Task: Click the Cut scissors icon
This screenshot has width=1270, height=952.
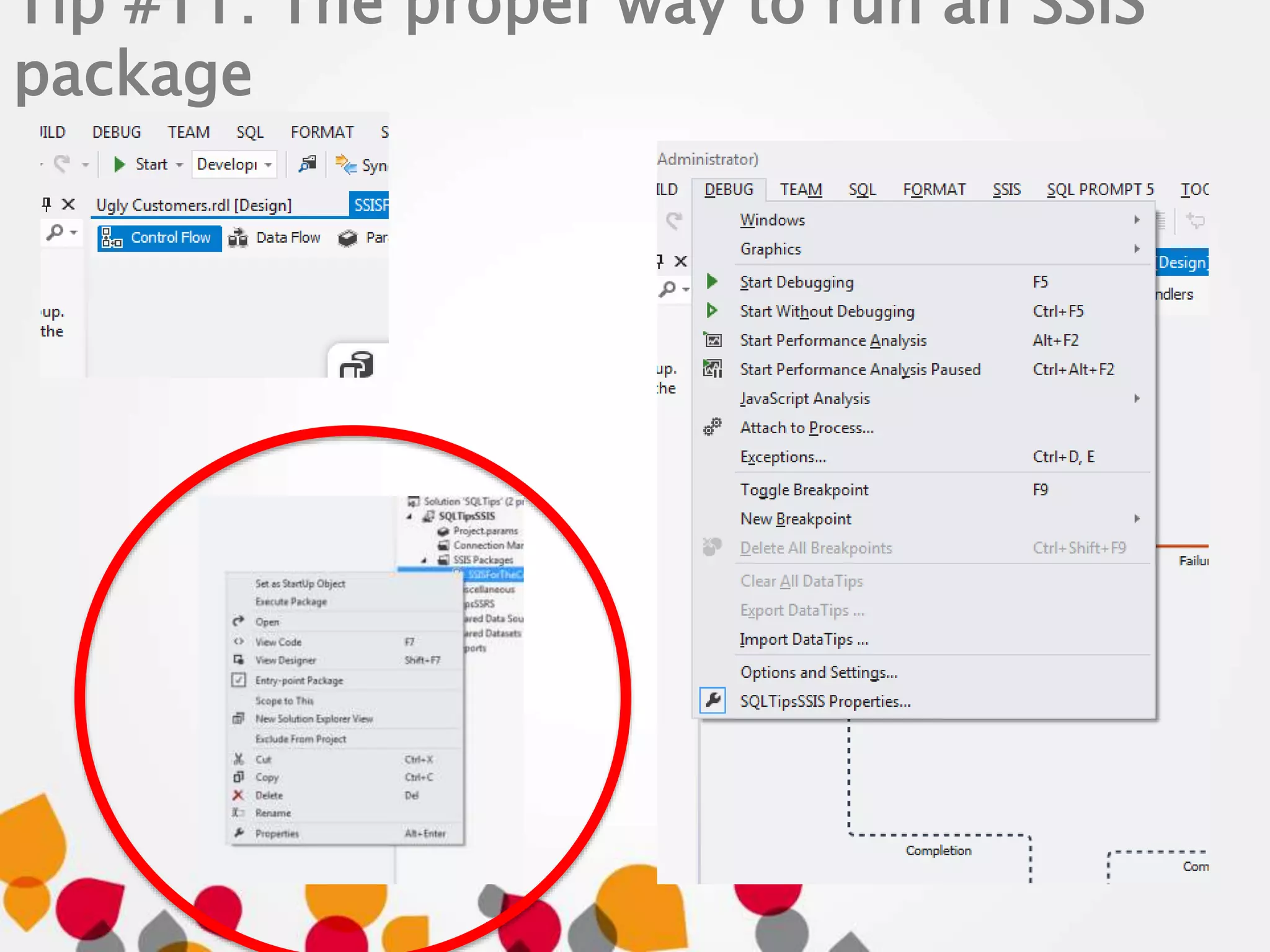Action: [x=239, y=759]
